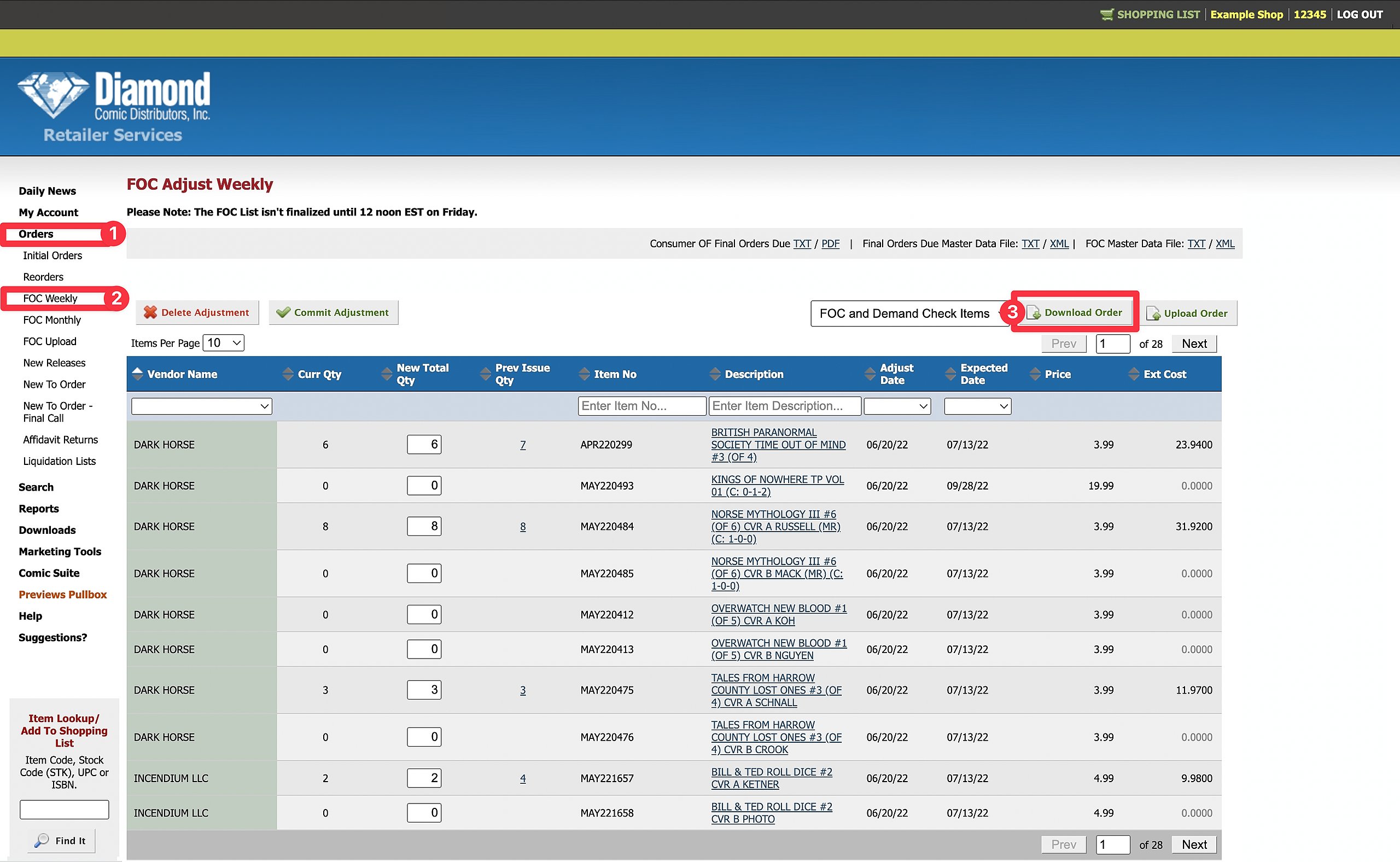This screenshot has width=1400, height=862.
Task: Click the red X Delete Adjustment icon
Action: tap(150, 312)
